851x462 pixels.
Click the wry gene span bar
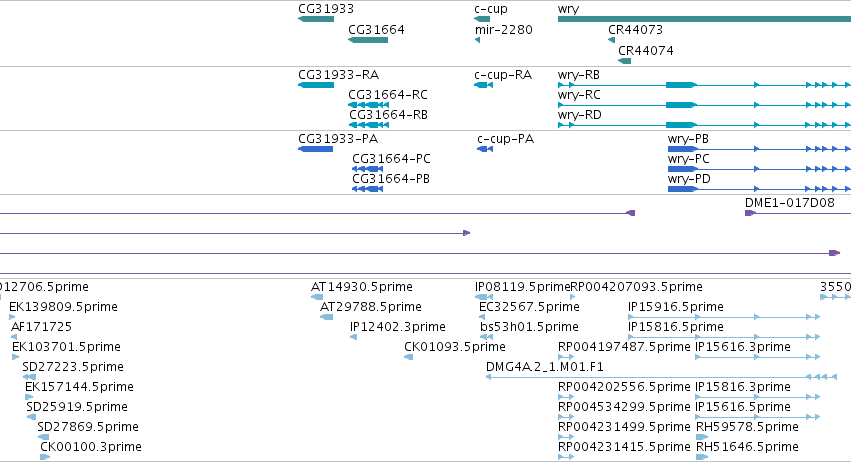(x=704, y=19)
